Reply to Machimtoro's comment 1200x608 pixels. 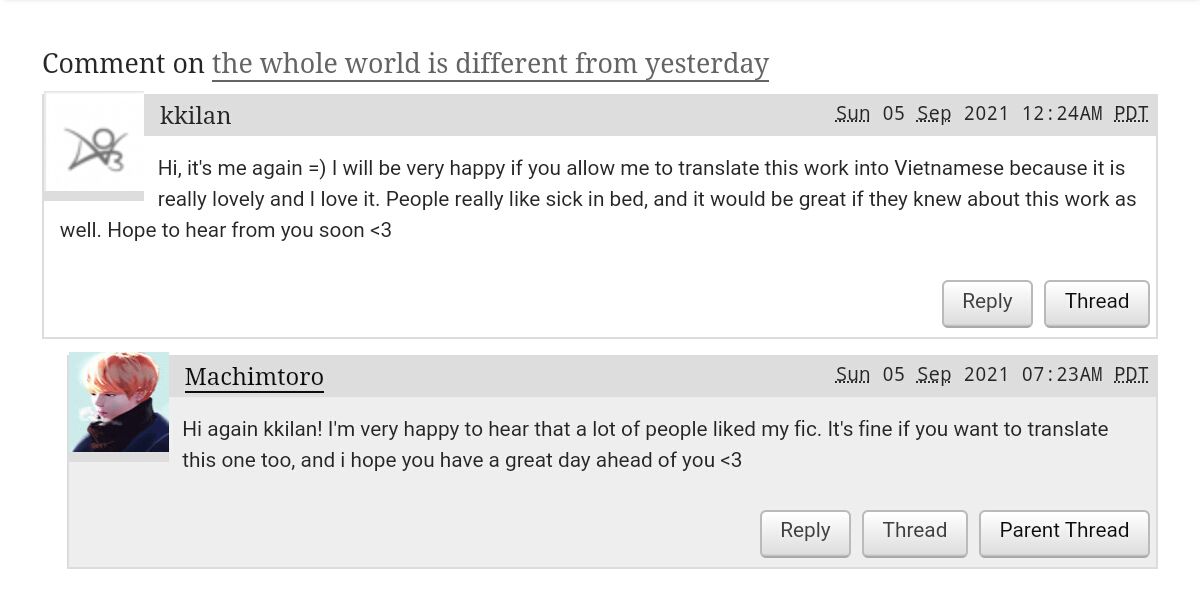tap(805, 531)
